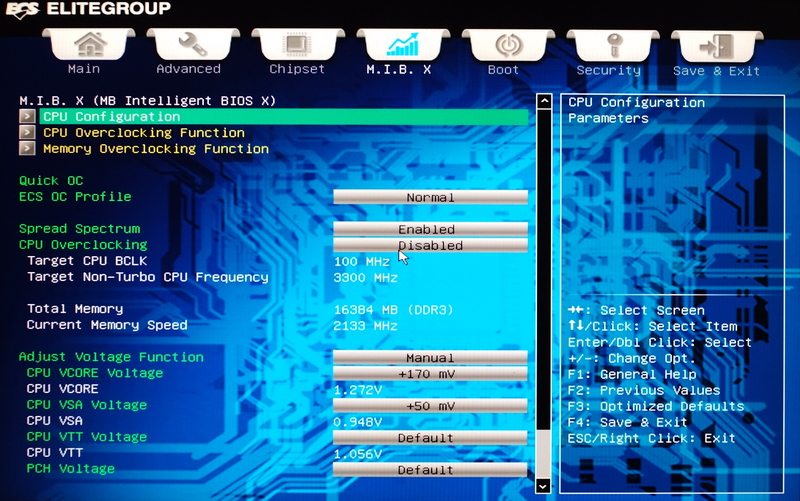Toggle CPU Overclocking Disabled option
800x501 pixels.
click(430, 245)
